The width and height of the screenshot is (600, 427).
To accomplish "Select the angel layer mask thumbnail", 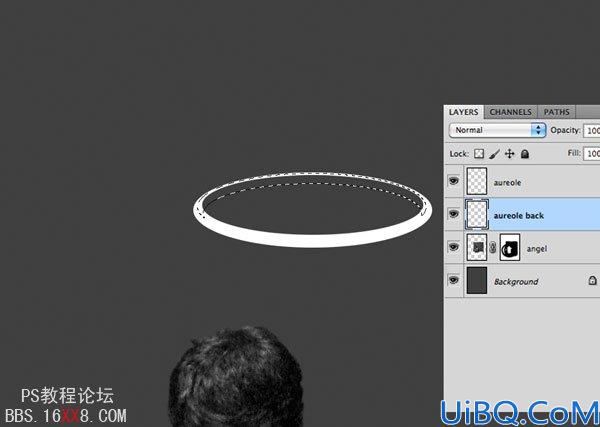I will click(x=510, y=247).
